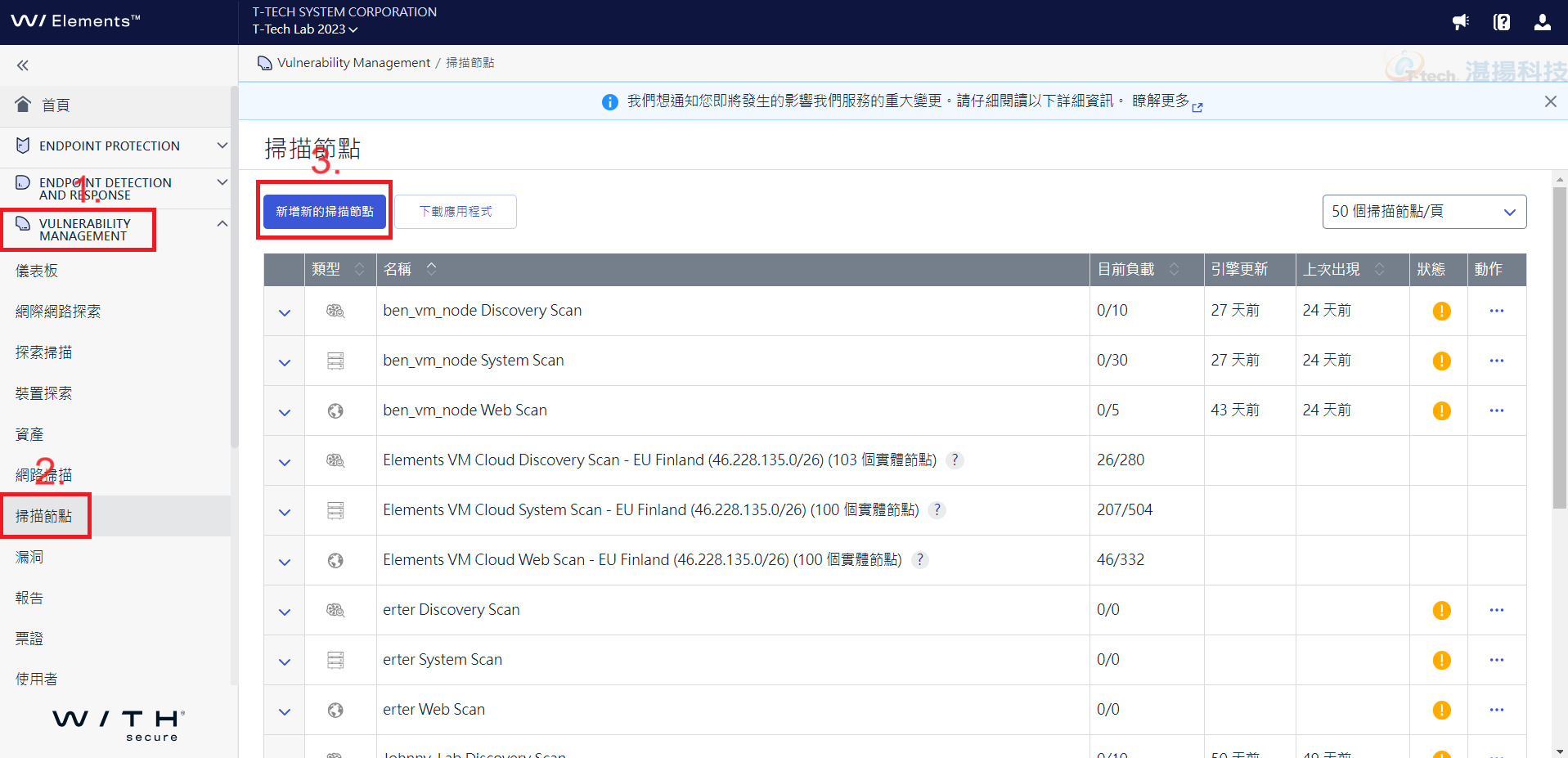Expand the Elements VM Cloud System Scan row
This screenshot has height=758, width=1568.
pyautogui.click(x=285, y=512)
